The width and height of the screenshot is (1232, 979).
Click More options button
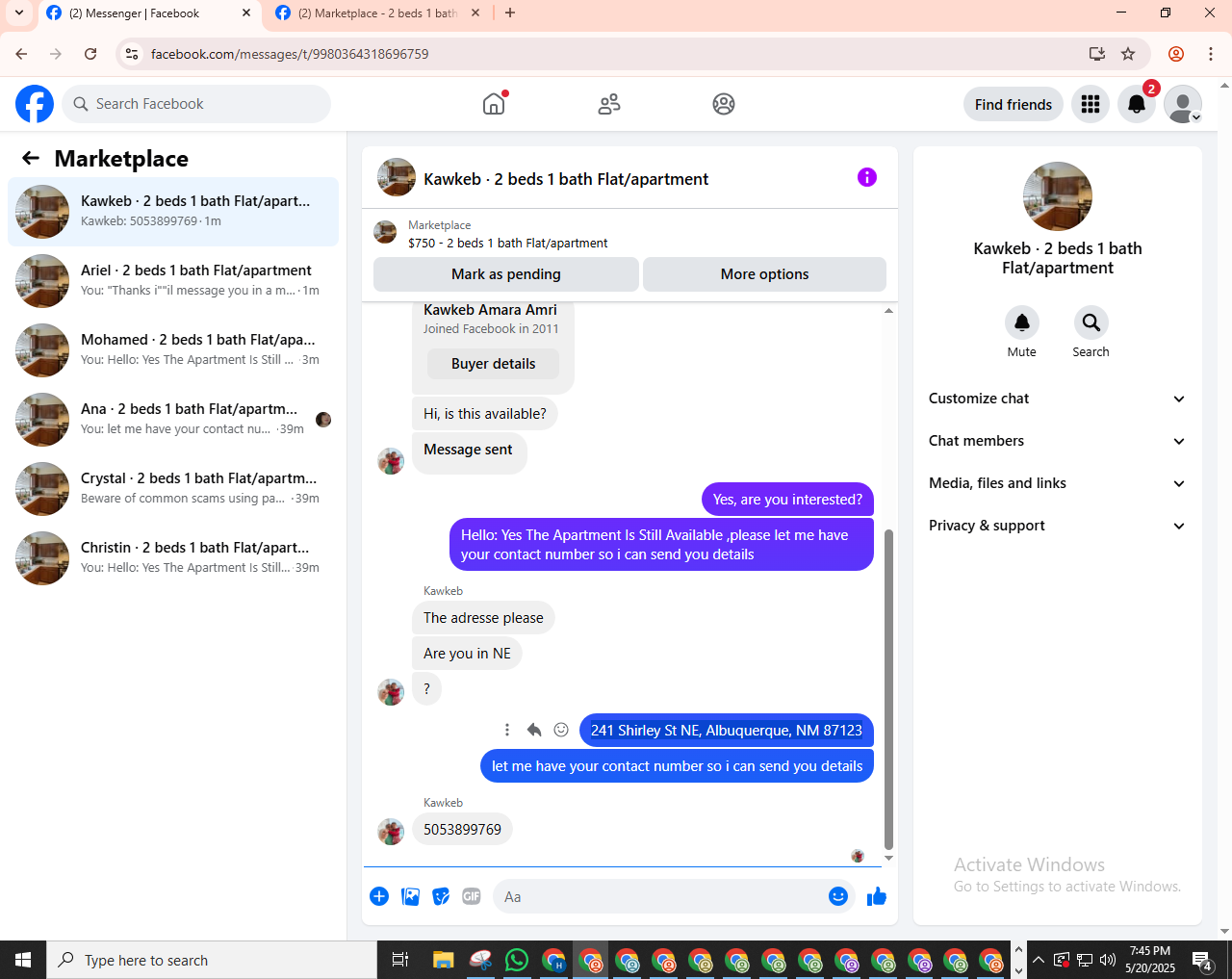point(764,274)
